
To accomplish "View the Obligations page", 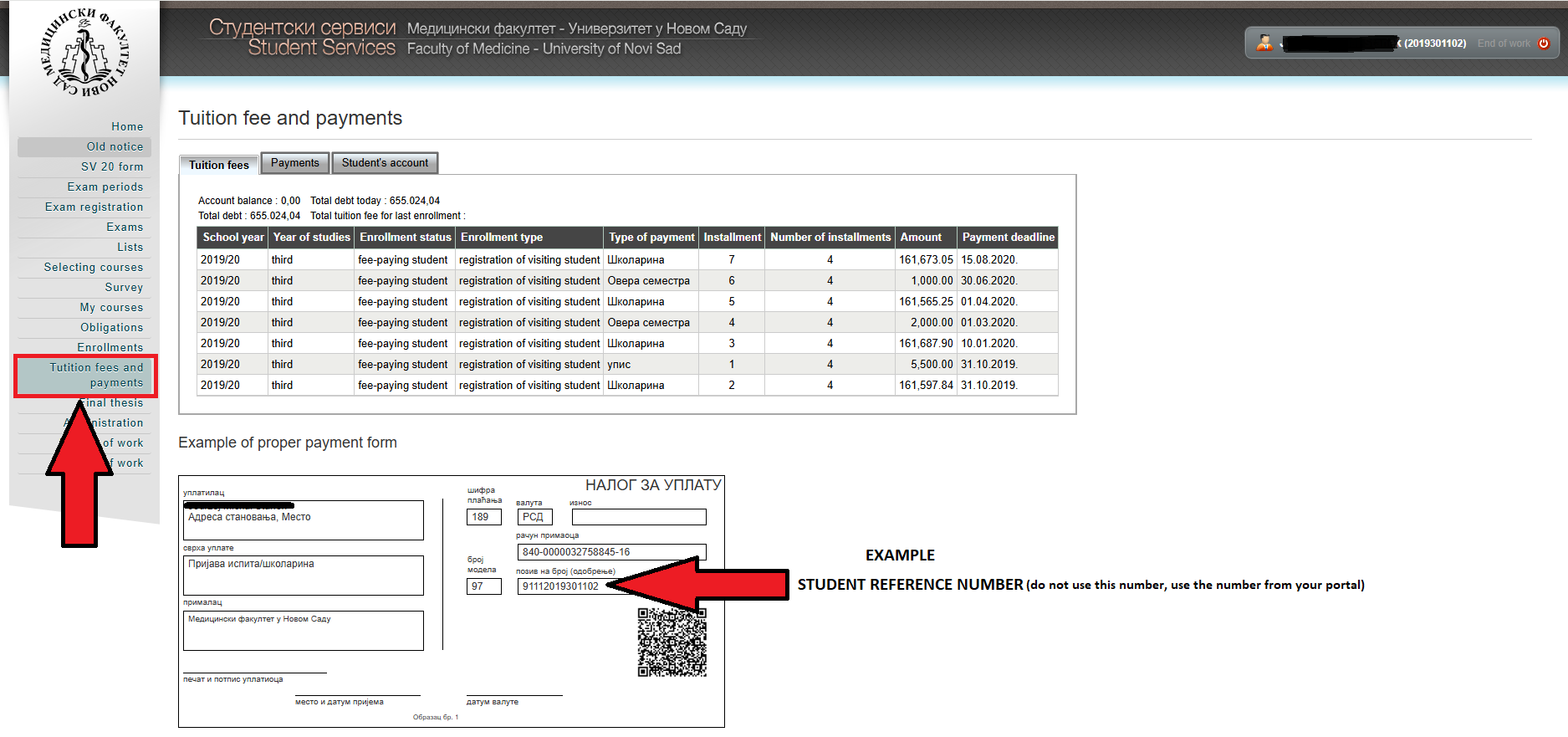I will 111,327.
